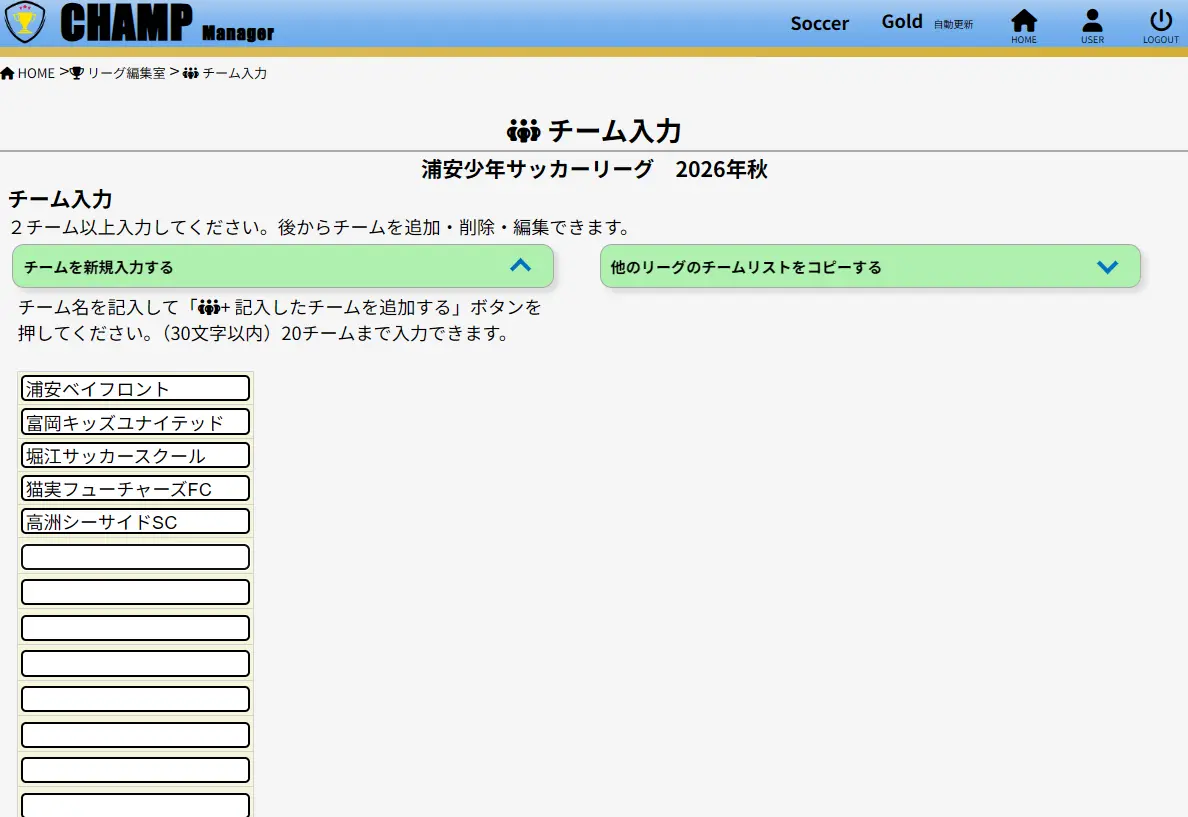Go to HOME via header house icon
1188x817 pixels.
pos(1024,27)
